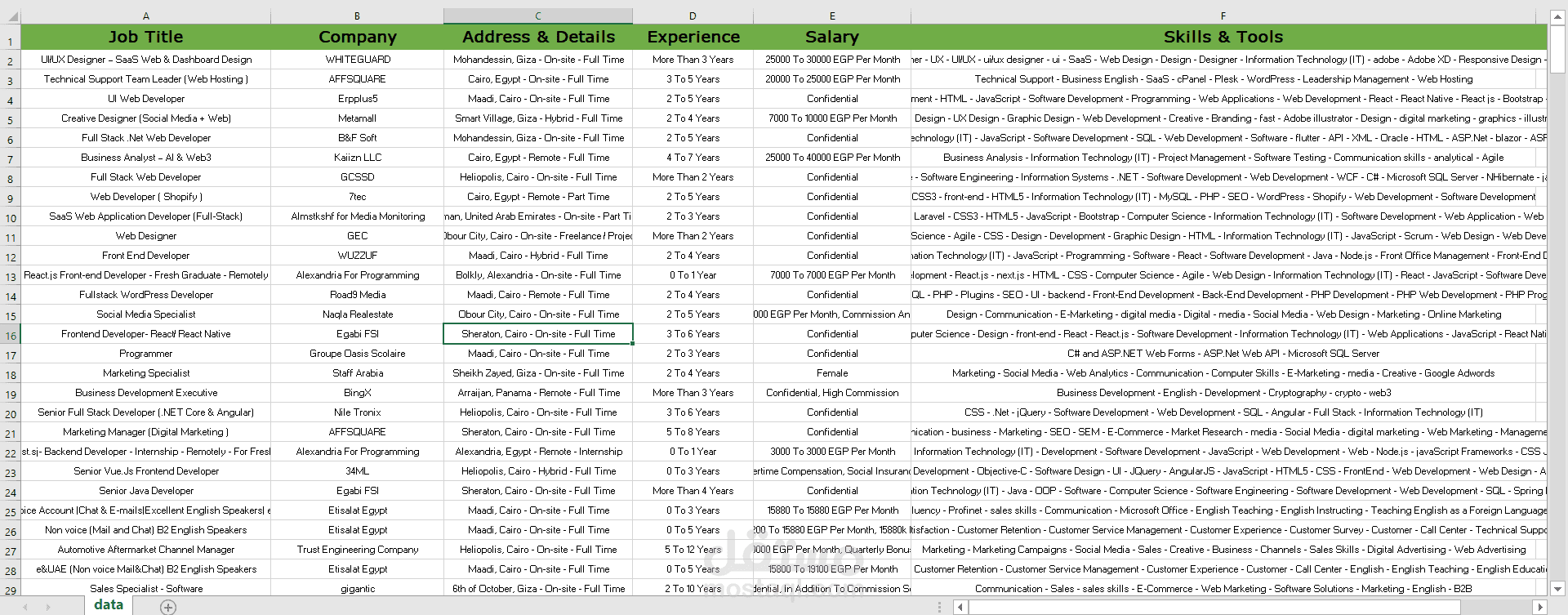Select the B&F Soft company cell

click(358, 138)
